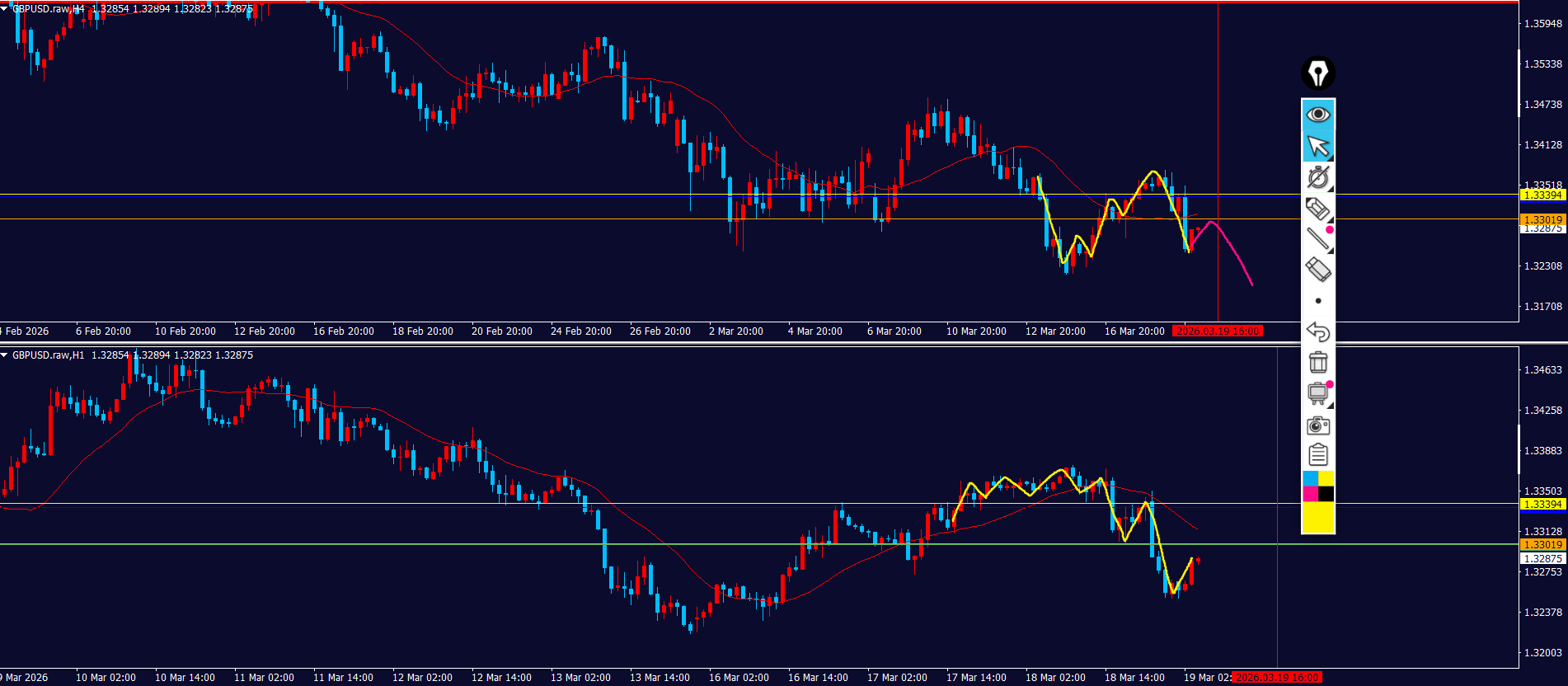Click the brush size dot
This screenshot has height=686, width=1568.
coord(1317,301)
